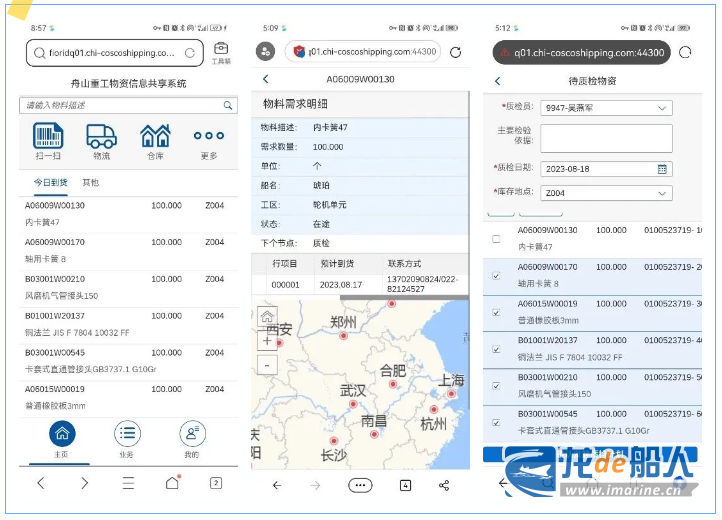
Task: Click the search magnifier in material search box
Action: 228,105
